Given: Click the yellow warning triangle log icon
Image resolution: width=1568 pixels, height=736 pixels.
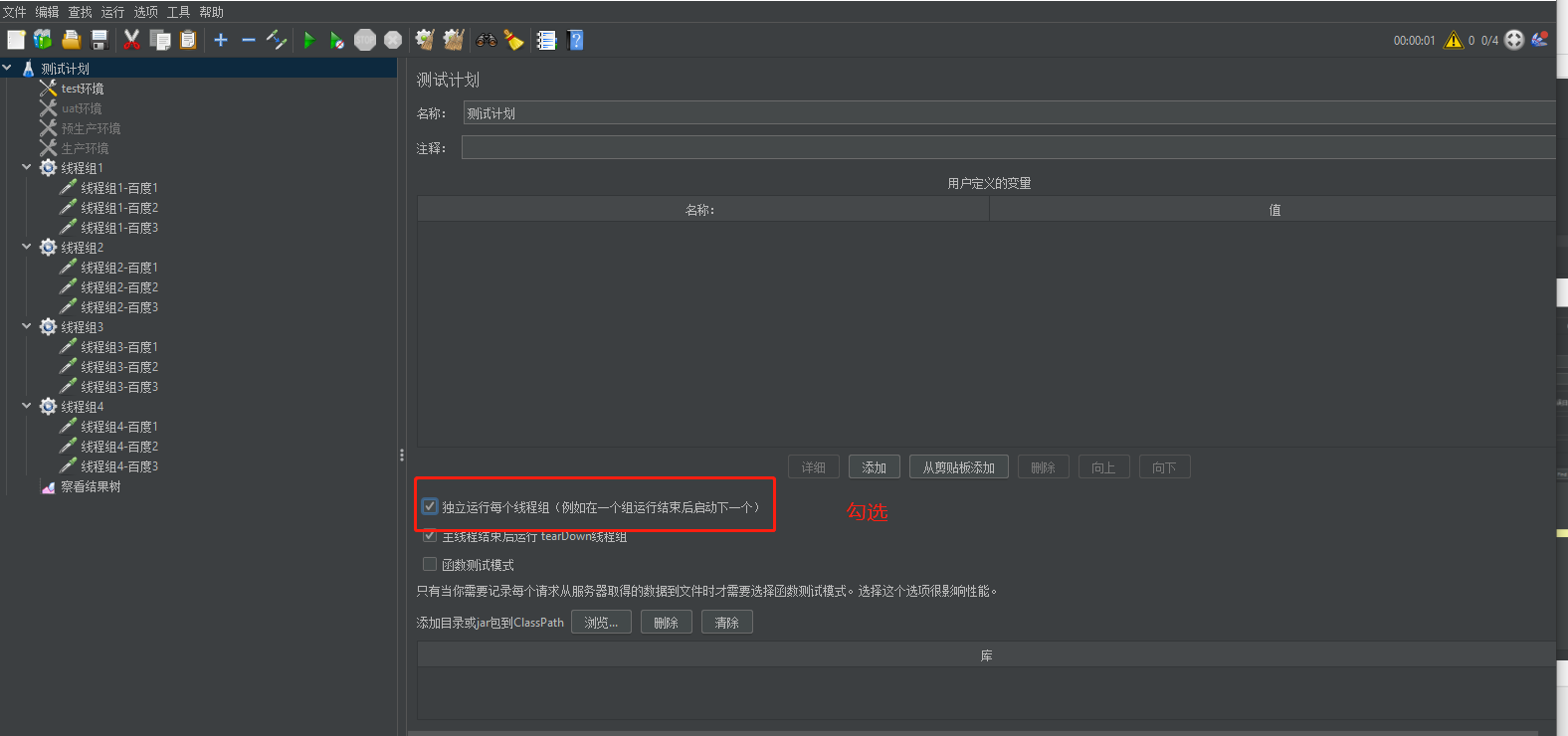Looking at the screenshot, I should point(1454,40).
